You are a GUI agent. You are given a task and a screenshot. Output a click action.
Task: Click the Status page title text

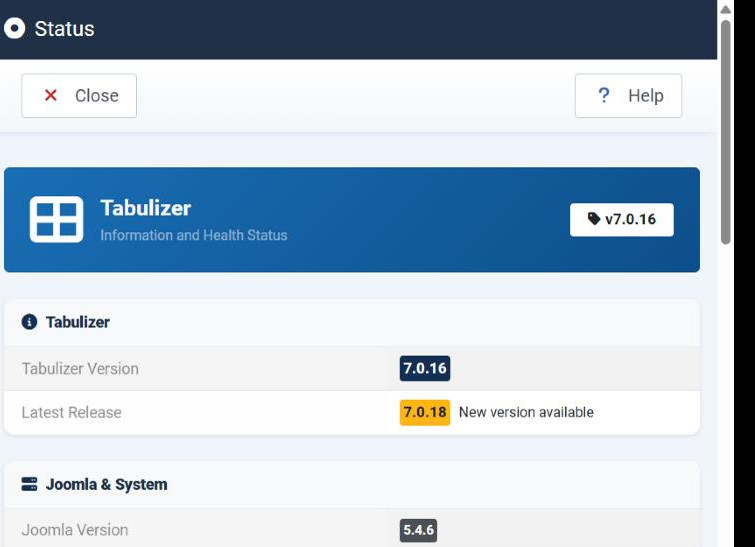point(65,28)
